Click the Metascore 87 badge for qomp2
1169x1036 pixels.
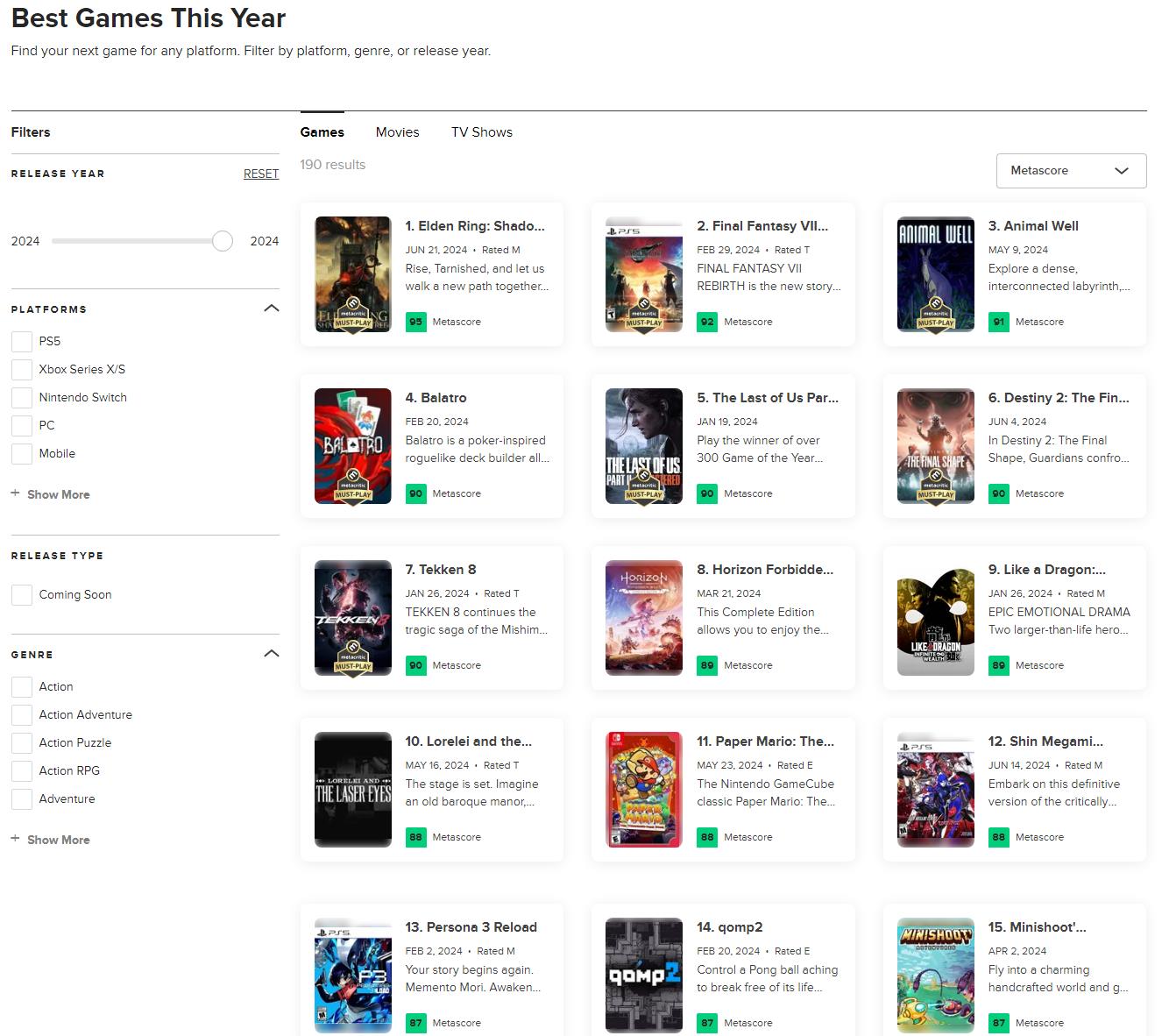click(707, 1023)
